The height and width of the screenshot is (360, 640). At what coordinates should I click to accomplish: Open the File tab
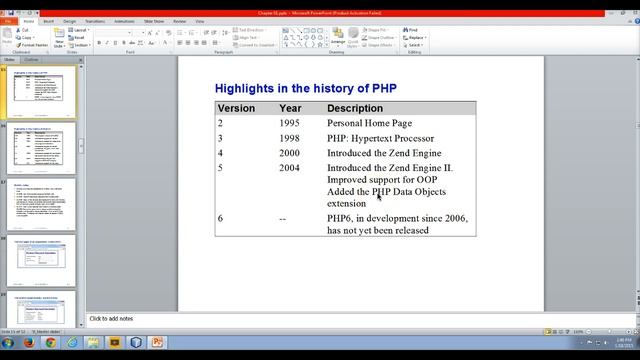click(x=9, y=21)
